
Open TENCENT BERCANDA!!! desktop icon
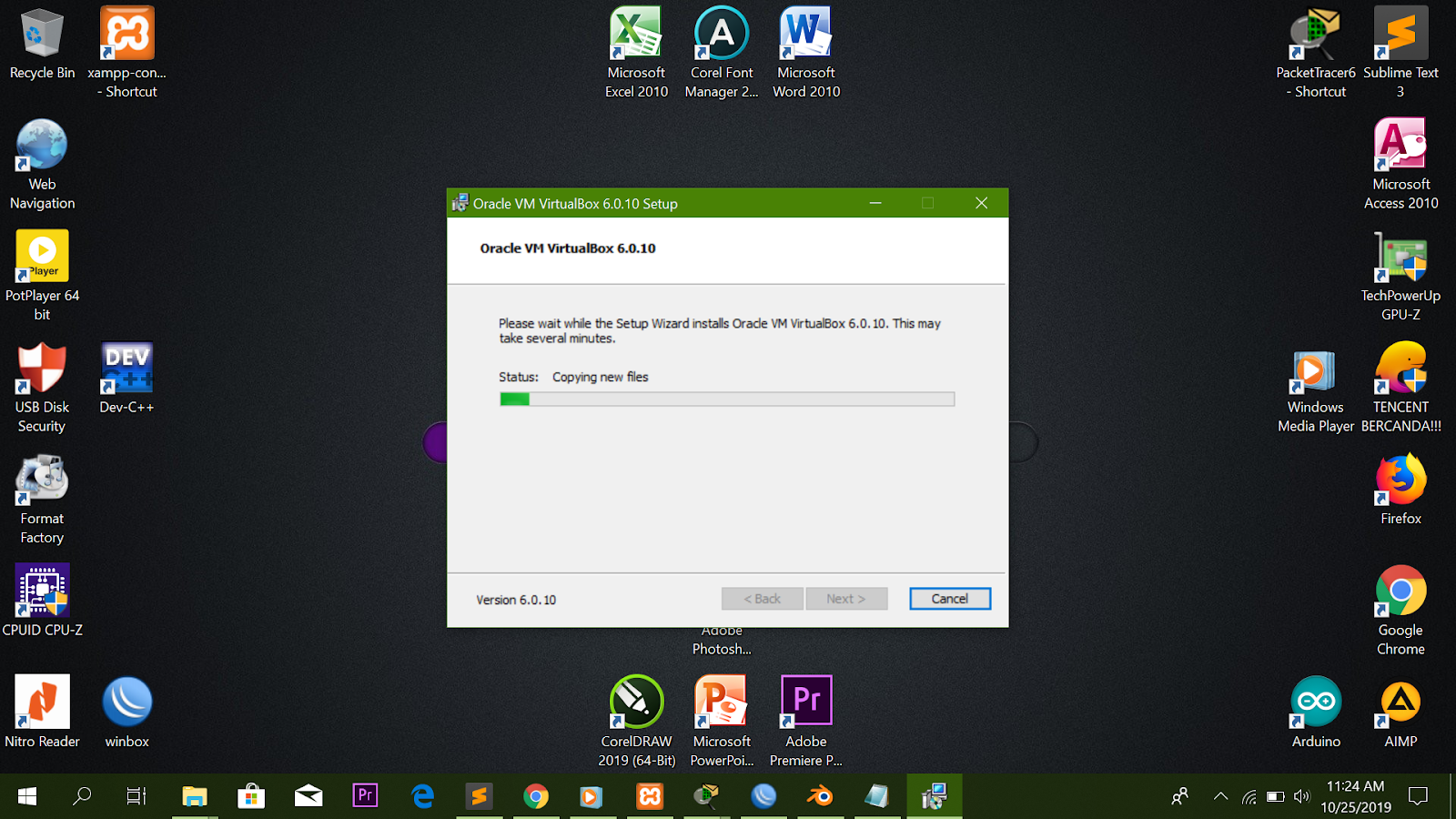[x=1400, y=388]
